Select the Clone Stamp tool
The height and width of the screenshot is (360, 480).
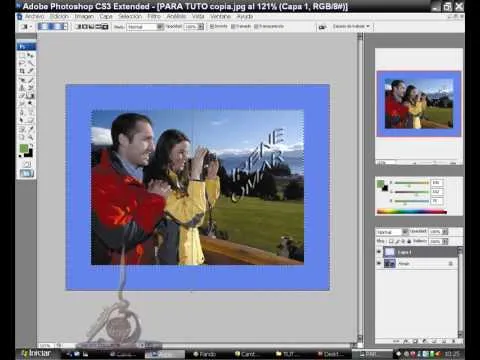coord(22,88)
